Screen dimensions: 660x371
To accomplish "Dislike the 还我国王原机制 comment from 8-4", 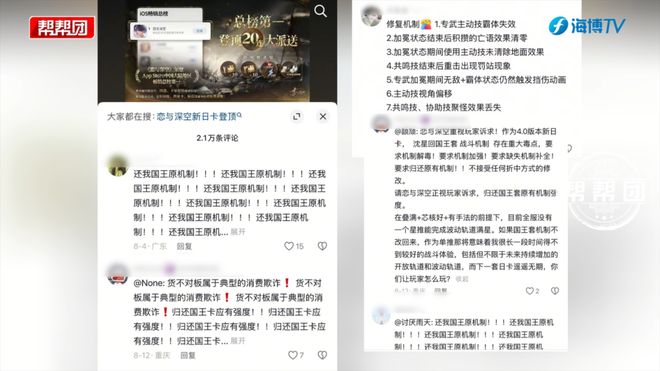I will click(x=322, y=246).
